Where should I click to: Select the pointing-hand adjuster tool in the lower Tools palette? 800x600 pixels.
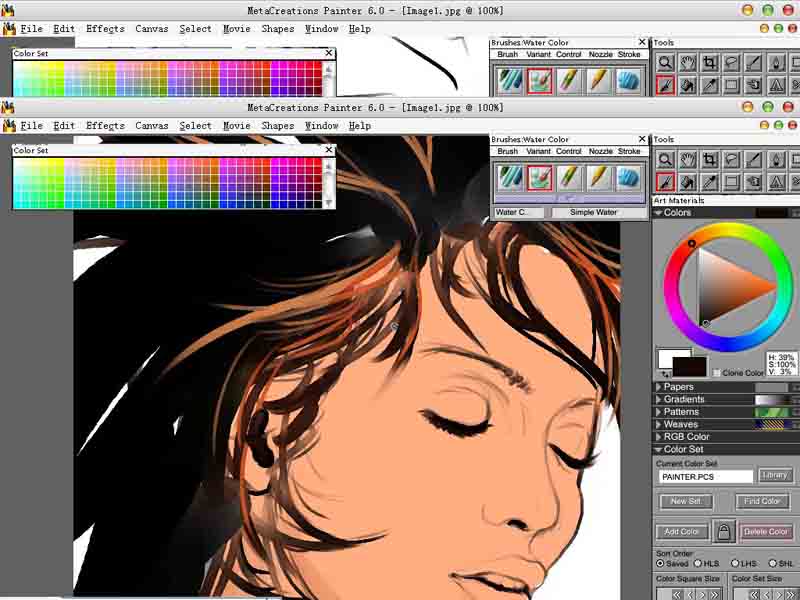click(x=754, y=182)
